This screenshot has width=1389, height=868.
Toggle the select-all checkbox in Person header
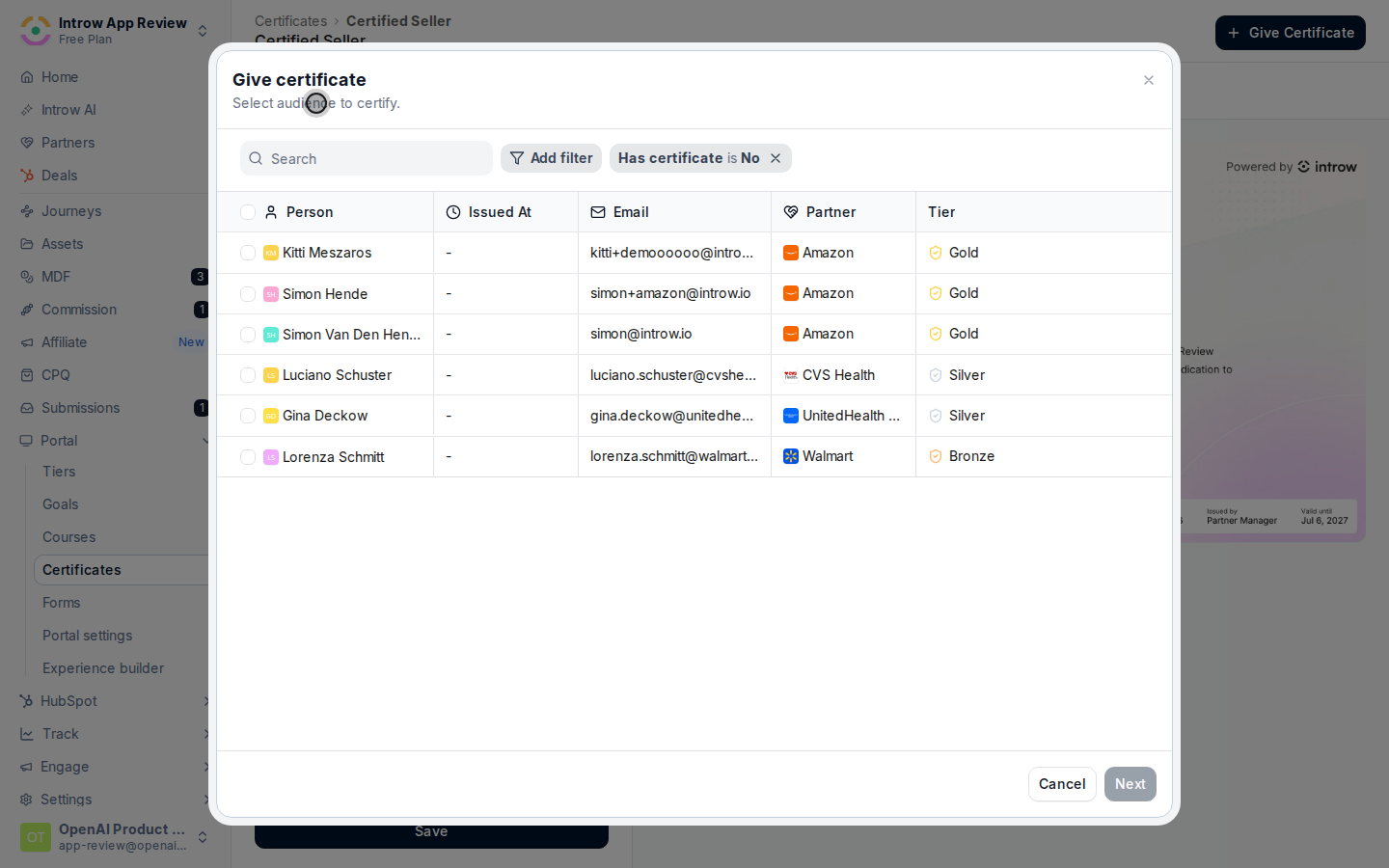point(248,212)
